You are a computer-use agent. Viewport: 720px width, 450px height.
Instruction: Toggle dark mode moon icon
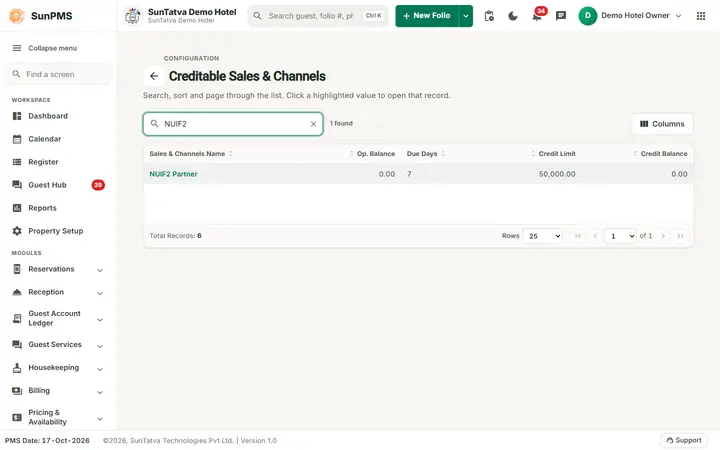(x=513, y=16)
